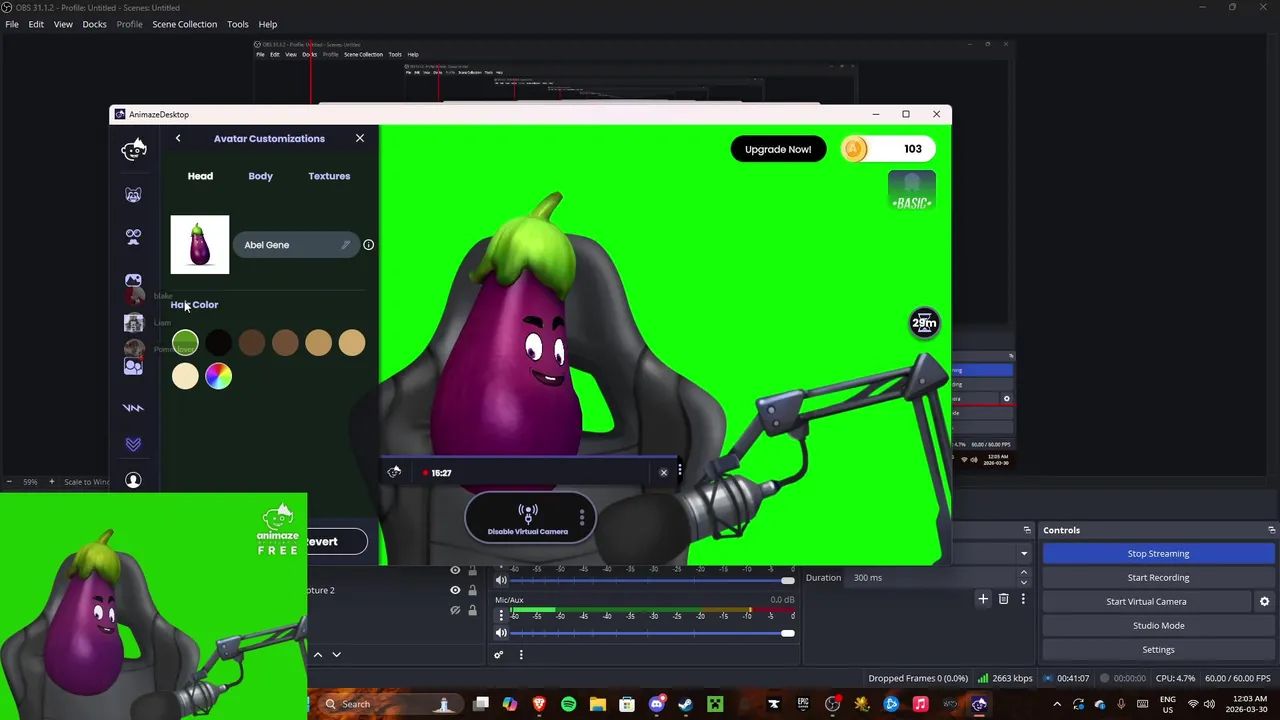Open the Edit menu in OBS

click(x=36, y=24)
